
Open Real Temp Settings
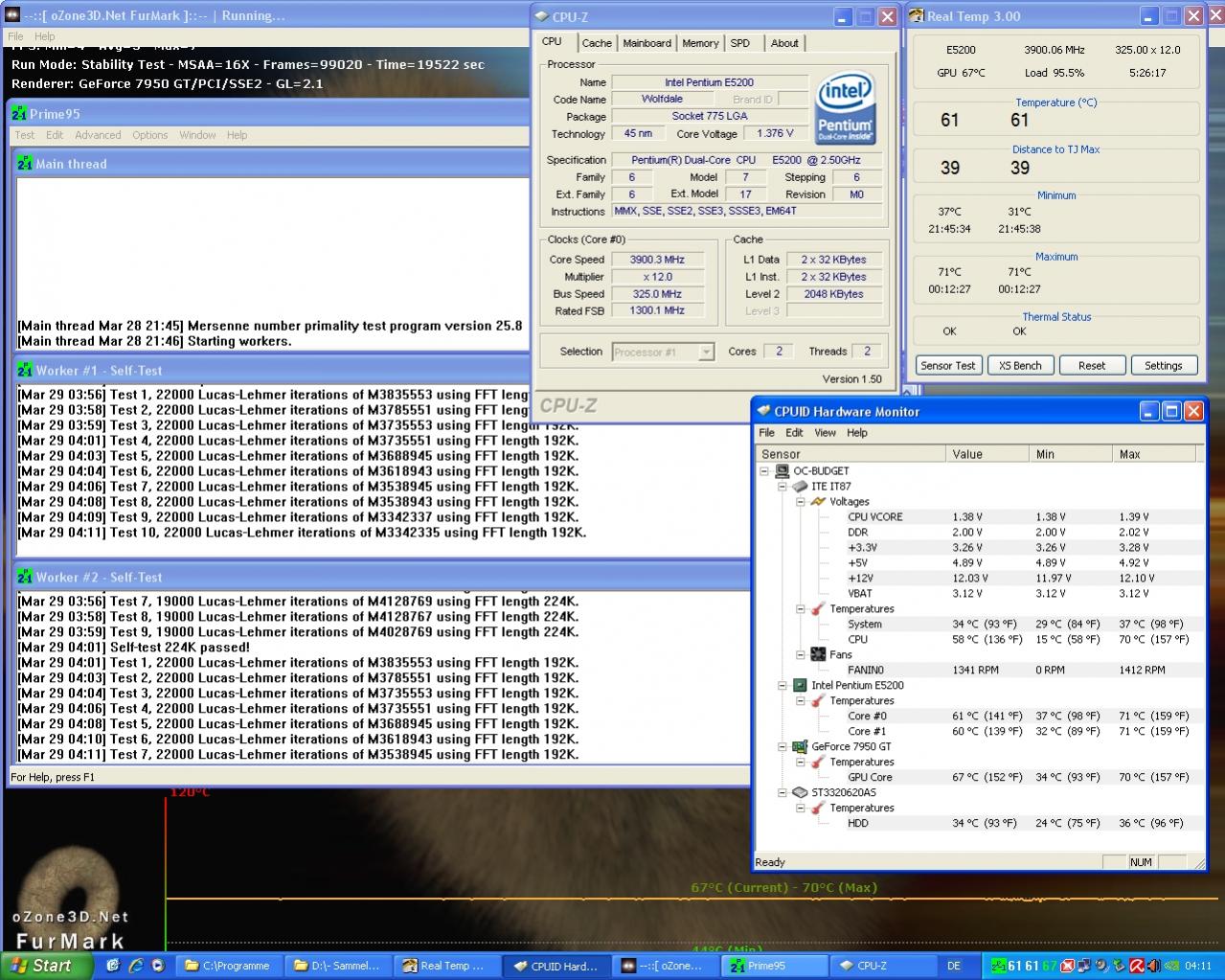click(x=1163, y=365)
